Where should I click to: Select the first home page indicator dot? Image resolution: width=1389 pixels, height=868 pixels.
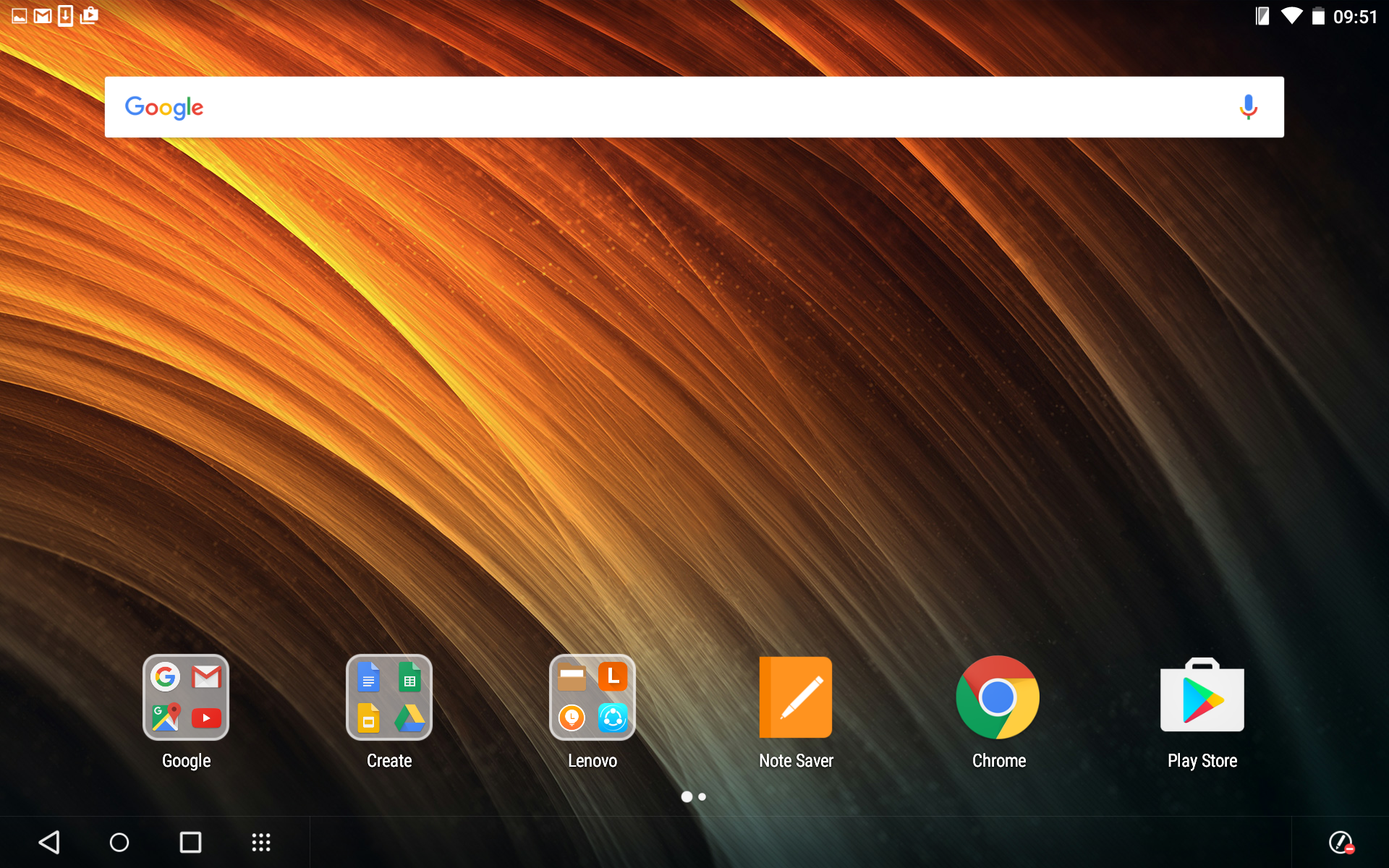point(686,796)
